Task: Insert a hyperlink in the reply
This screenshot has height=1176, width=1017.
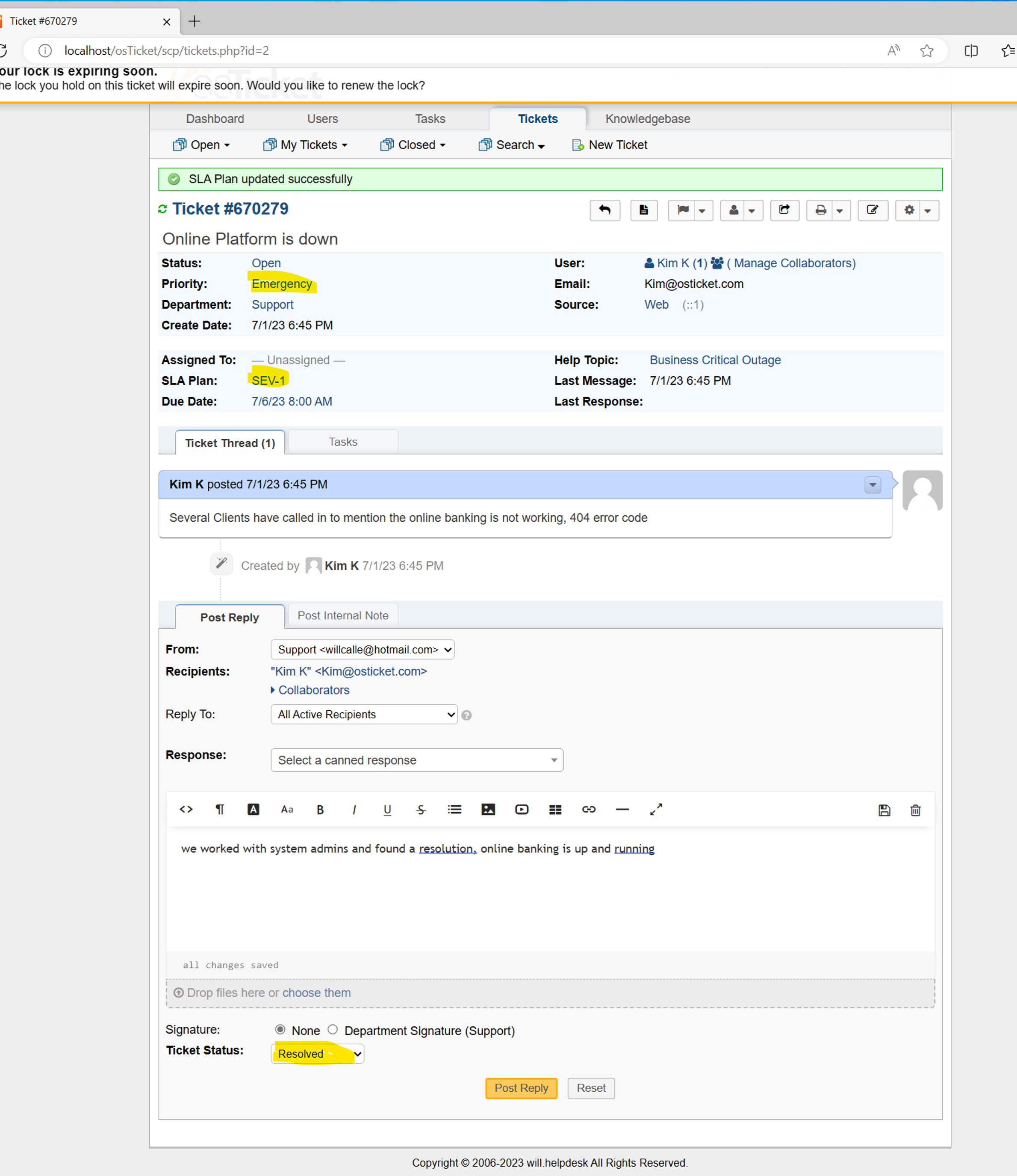Action: pyautogui.click(x=589, y=810)
